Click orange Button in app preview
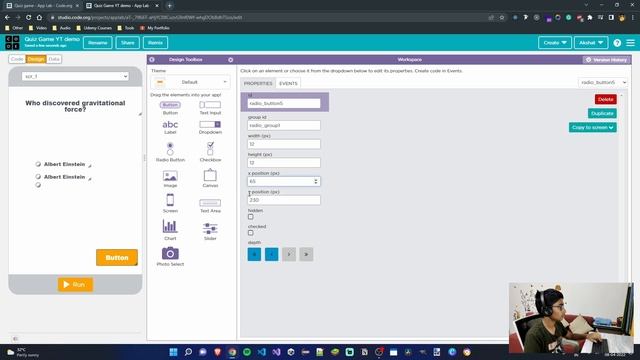Screen dimensions: 640x360 [117, 258]
